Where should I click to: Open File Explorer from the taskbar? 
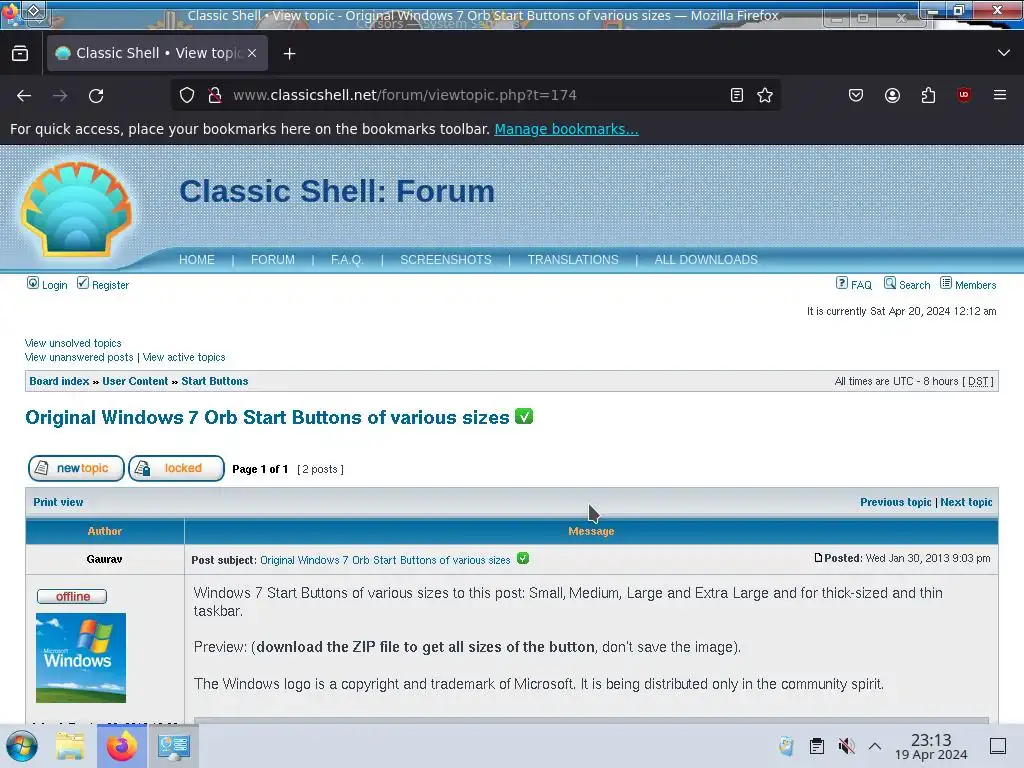tap(70, 746)
